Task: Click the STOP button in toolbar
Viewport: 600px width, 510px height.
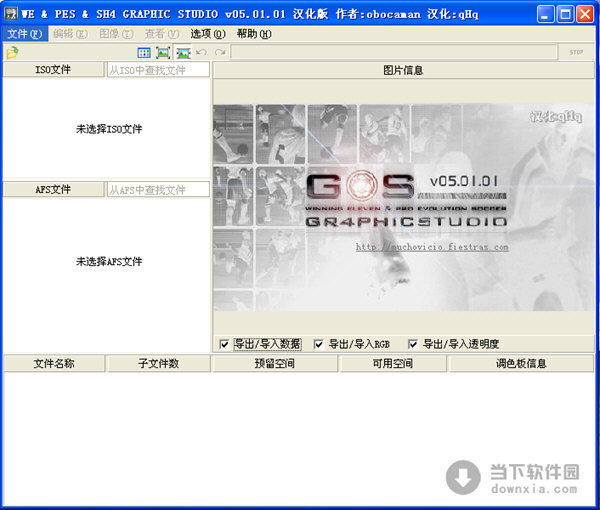Action: click(576, 52)
